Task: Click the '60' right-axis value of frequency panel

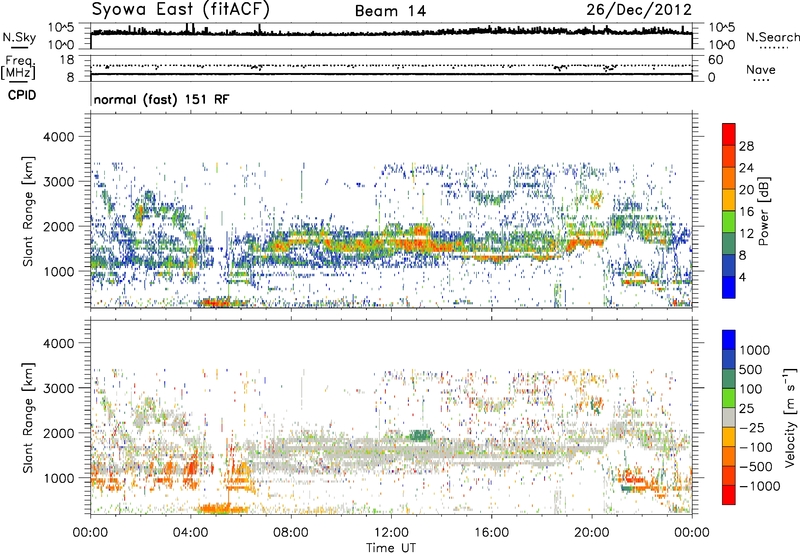Action: tap(715, 60)
